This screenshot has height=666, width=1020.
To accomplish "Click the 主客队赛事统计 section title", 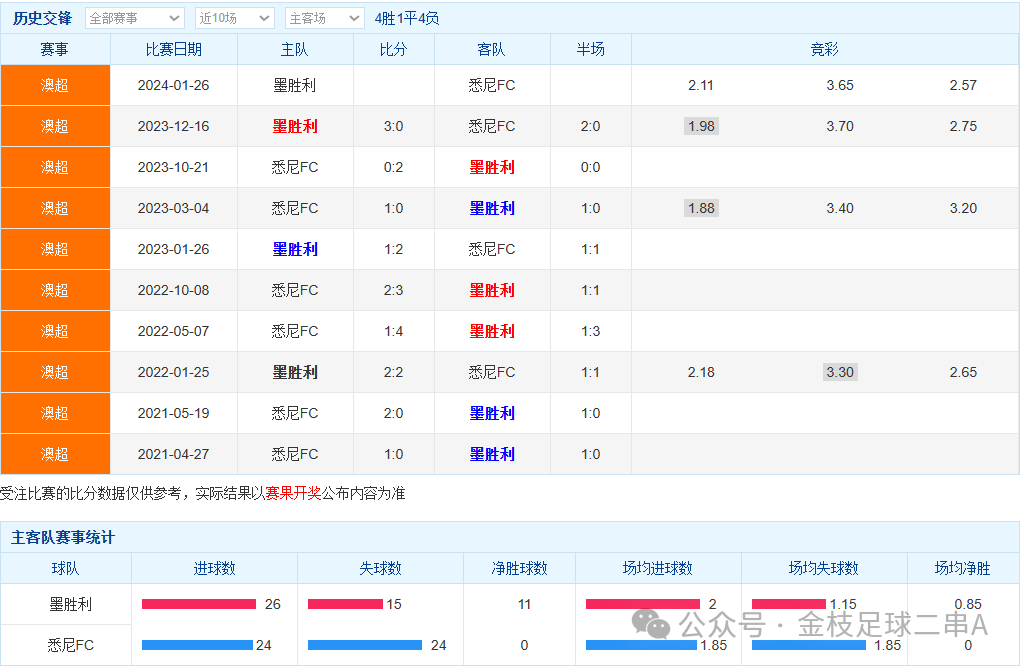I will click(x=63, y=537).
